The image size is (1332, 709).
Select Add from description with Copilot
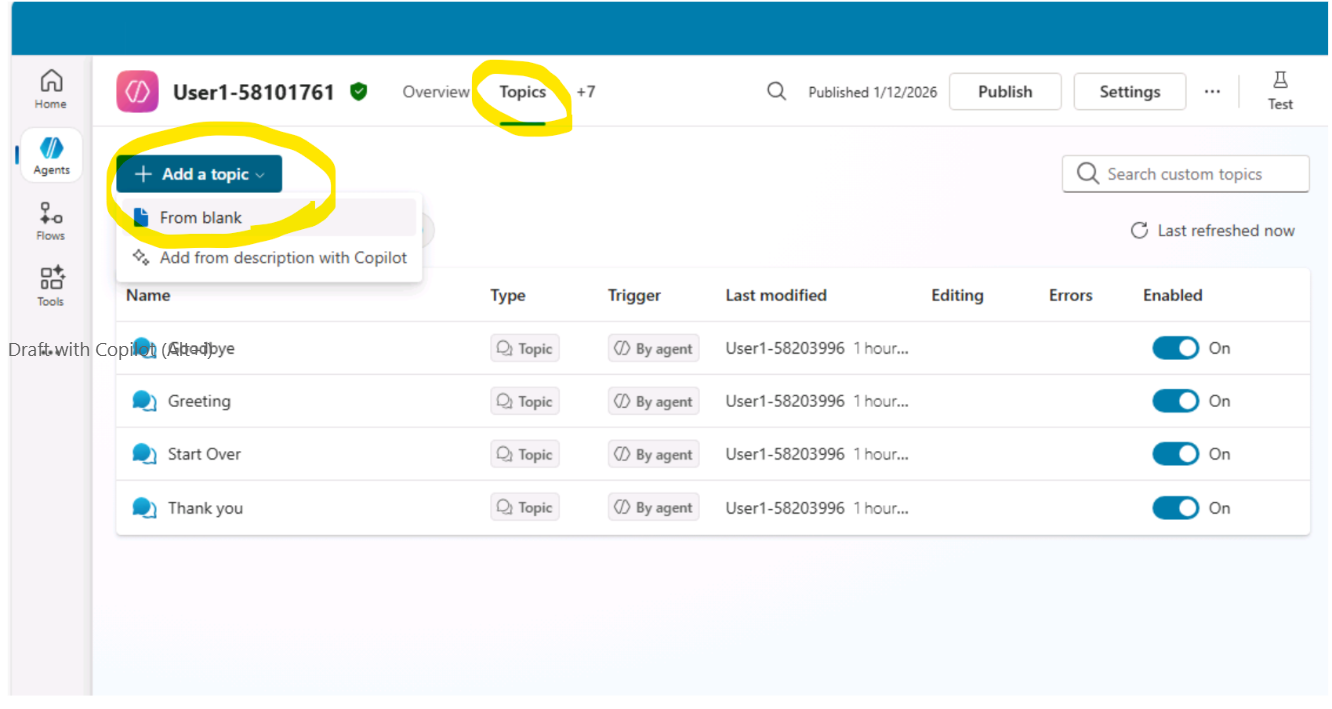[x=283, y=258]
